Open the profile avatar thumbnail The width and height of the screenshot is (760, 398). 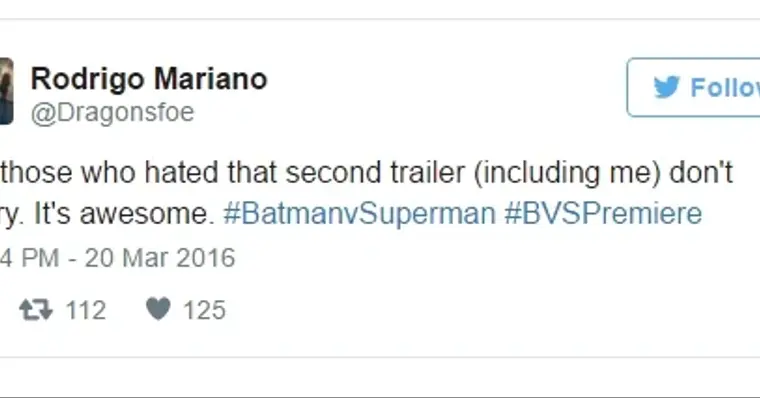(x=6, y=91)
